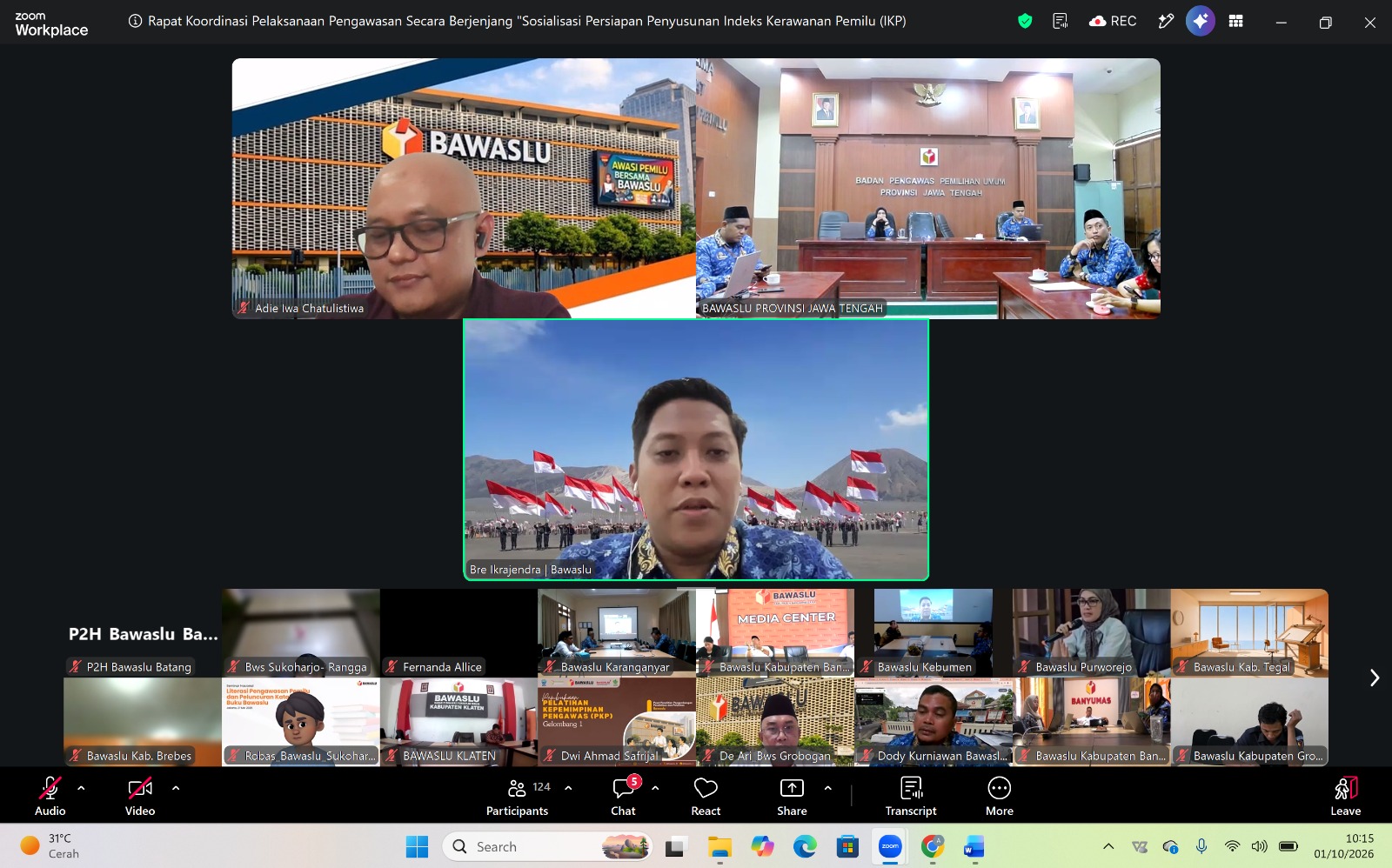Expand the participants options arrow
The width and height of the screenshot is (1392, 868).
point(568,788)
